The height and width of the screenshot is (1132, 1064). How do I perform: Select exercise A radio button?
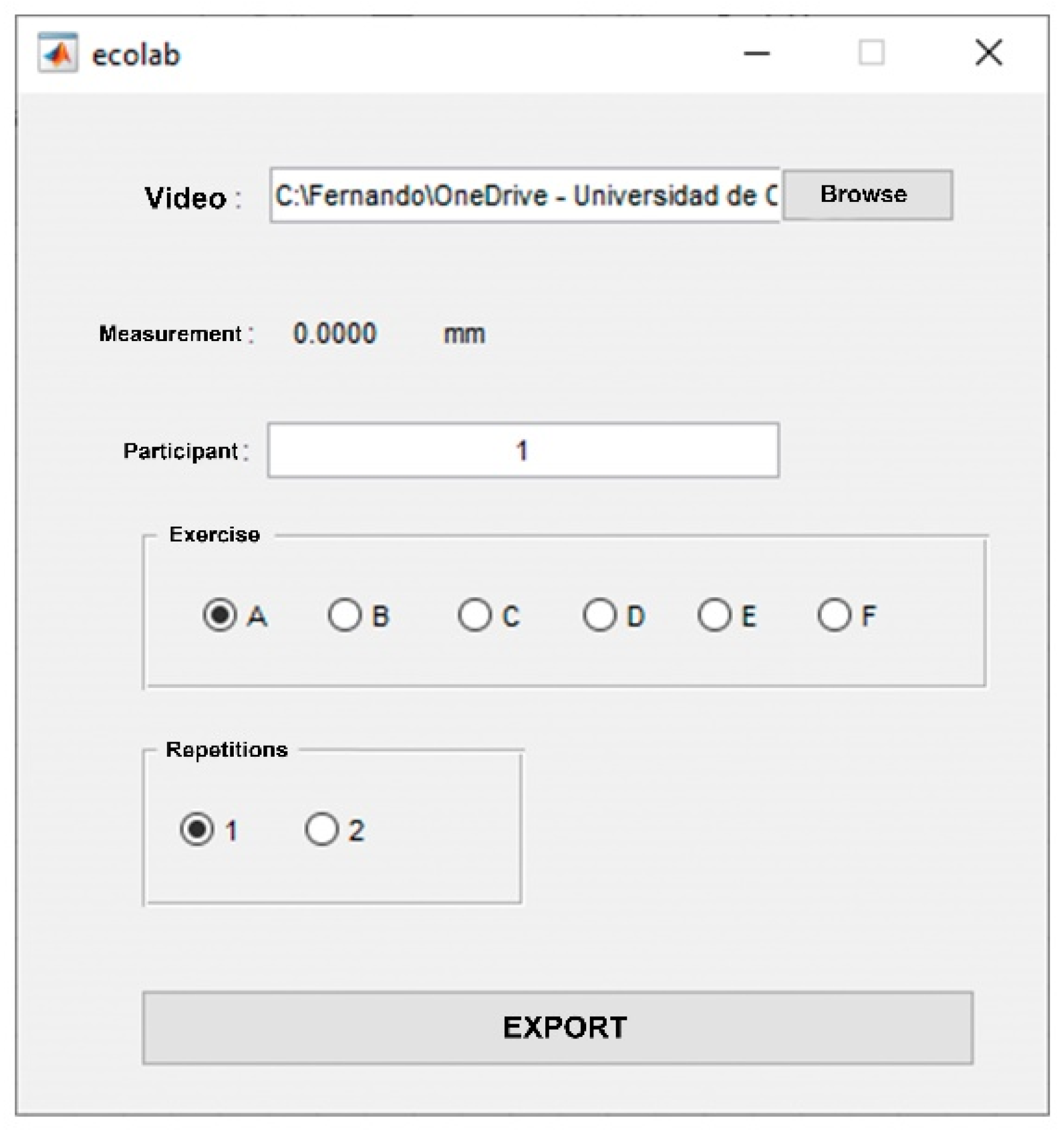pyautogui.click(x=220, y=615)
